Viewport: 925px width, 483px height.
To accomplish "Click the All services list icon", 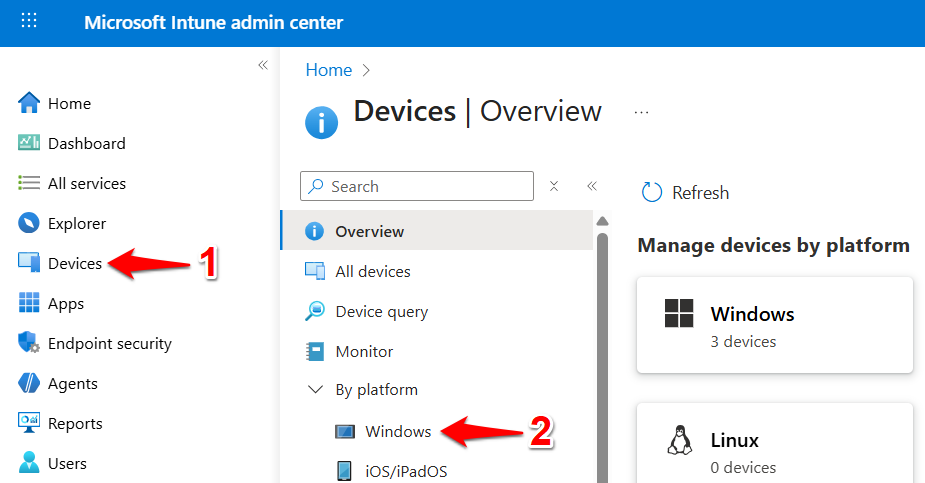I will coord(29,183).
